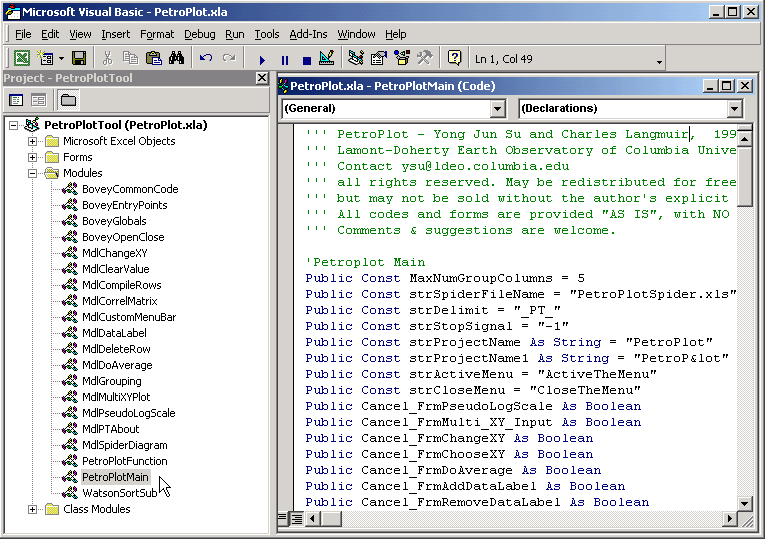Open the Toolbox hammer and wrench icon

[x=425, y=59]
